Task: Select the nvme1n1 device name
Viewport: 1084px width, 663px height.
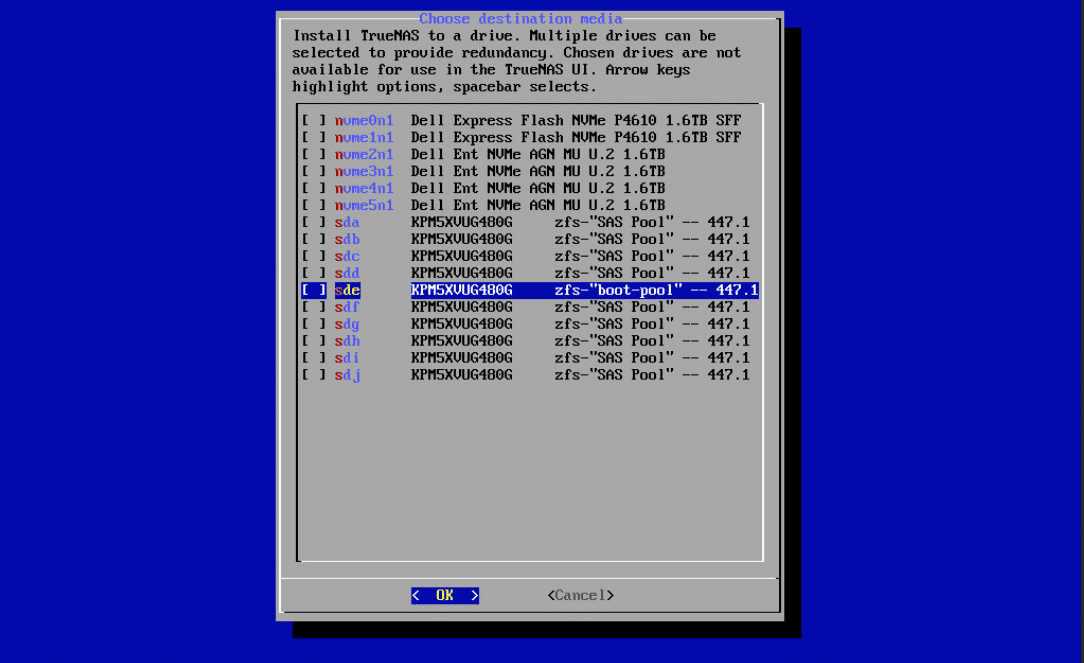Action: (x=364, y=138)
